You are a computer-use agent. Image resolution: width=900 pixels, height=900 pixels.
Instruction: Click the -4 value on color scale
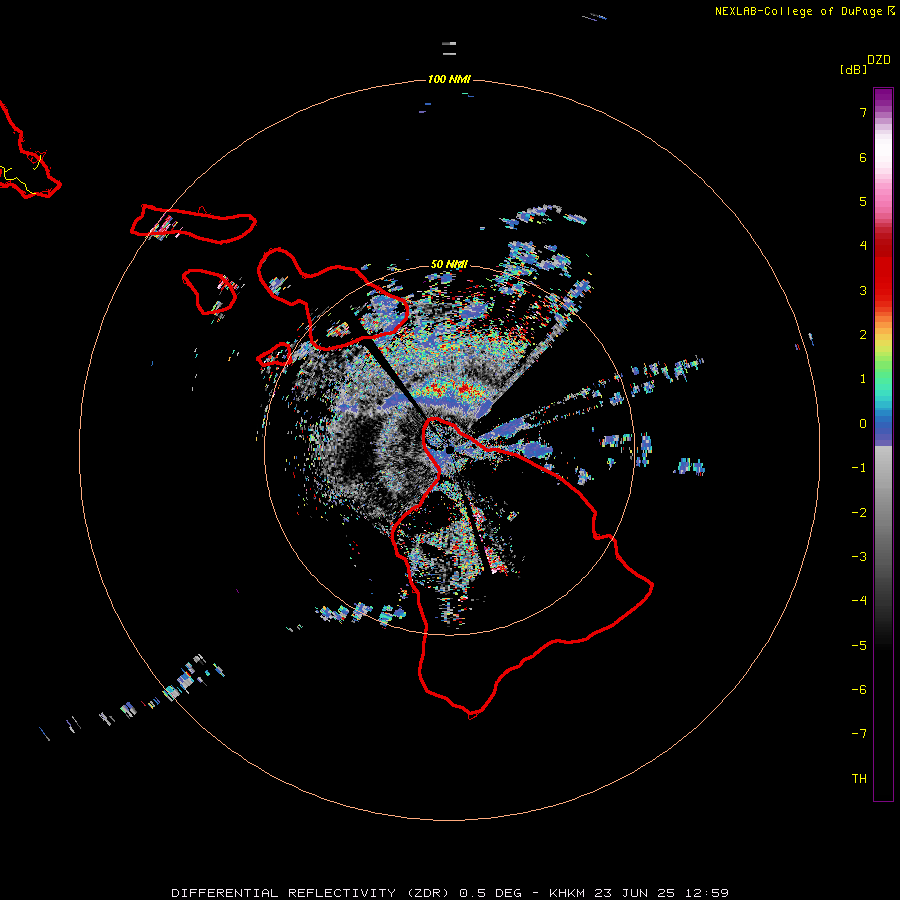pyautogui.click(x=859, y=601)
